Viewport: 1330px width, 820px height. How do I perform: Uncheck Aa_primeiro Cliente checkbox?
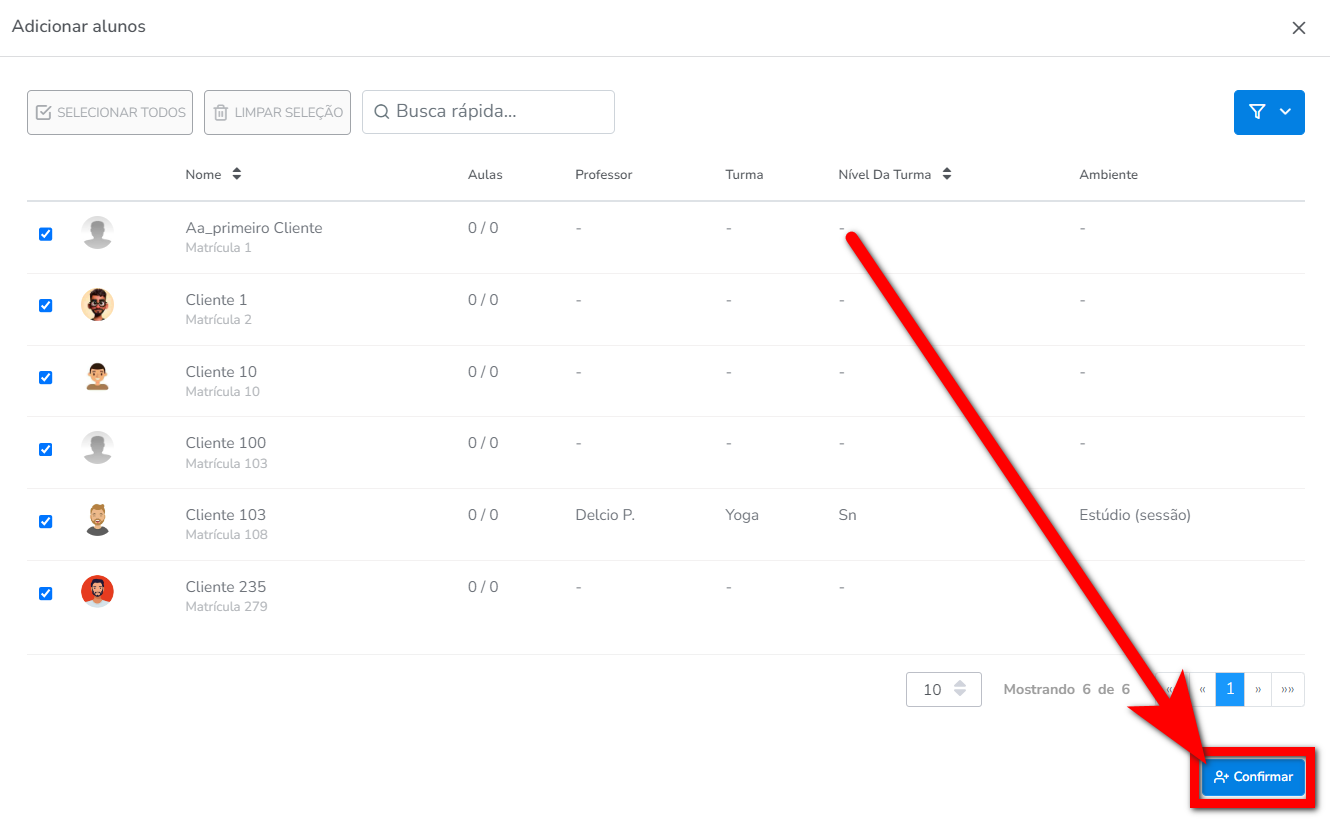coord(45,234)
